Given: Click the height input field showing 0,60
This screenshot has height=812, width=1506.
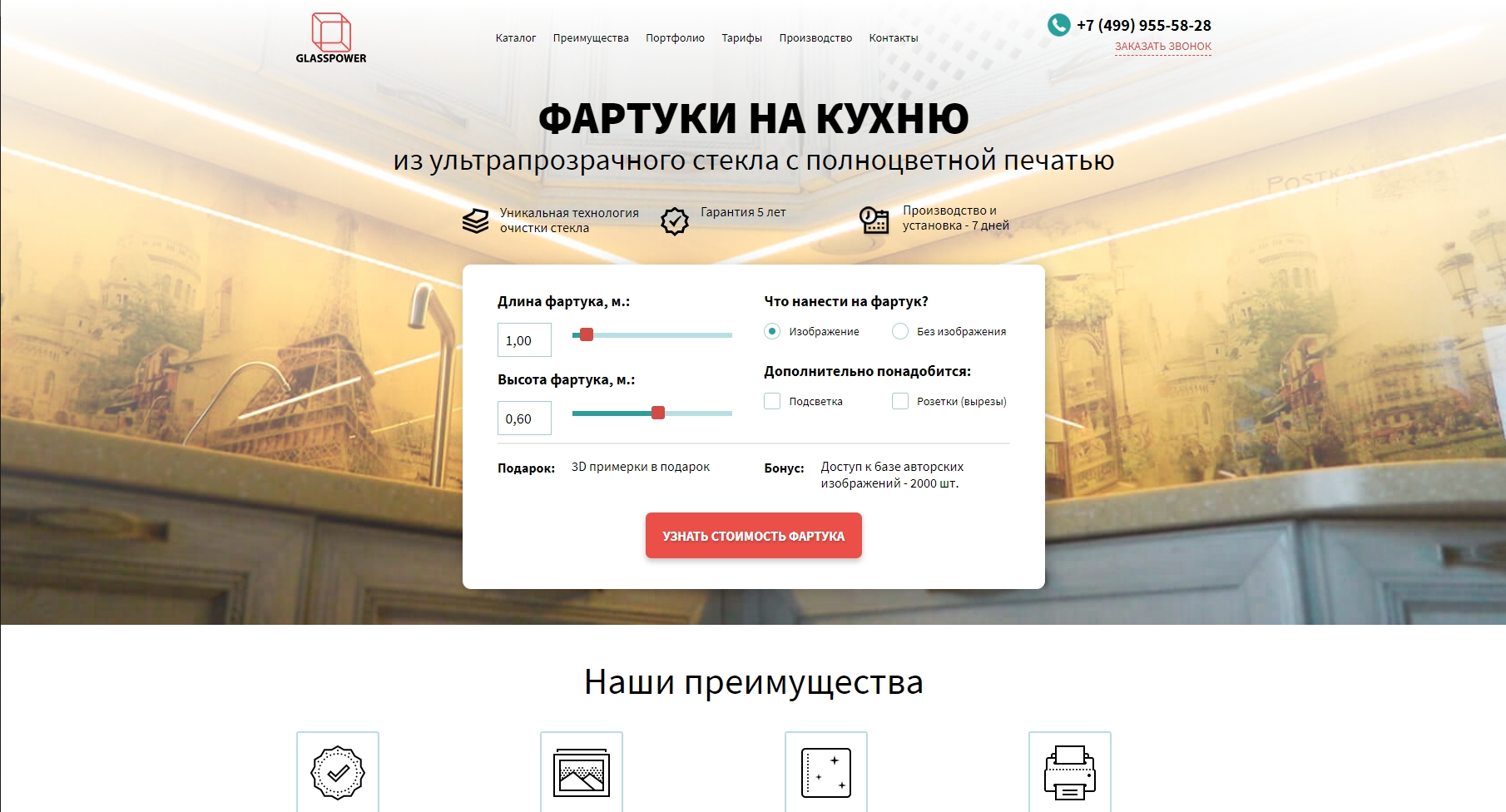Looking at the screenshot, I should (524, 418).
